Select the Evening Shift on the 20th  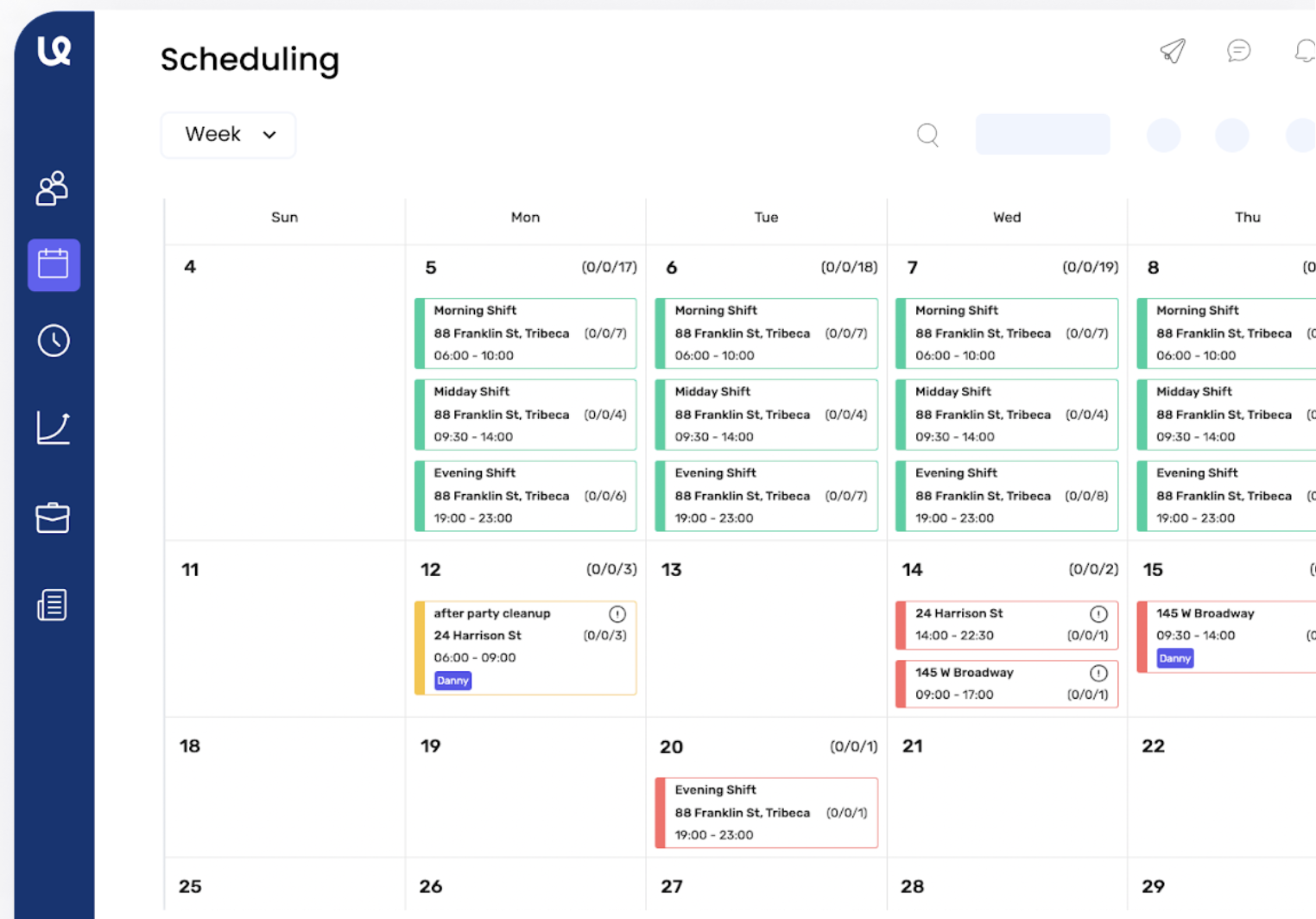(x=765, y=812)
